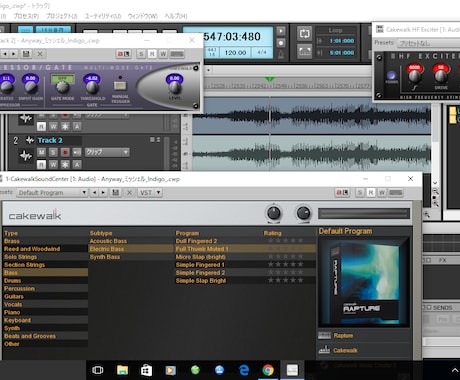Image resolution: width=460 pixels, height=380 pixels.
Task: Toggle automation Write (W) in SoundCenter window
Action: tap(382, 193)
